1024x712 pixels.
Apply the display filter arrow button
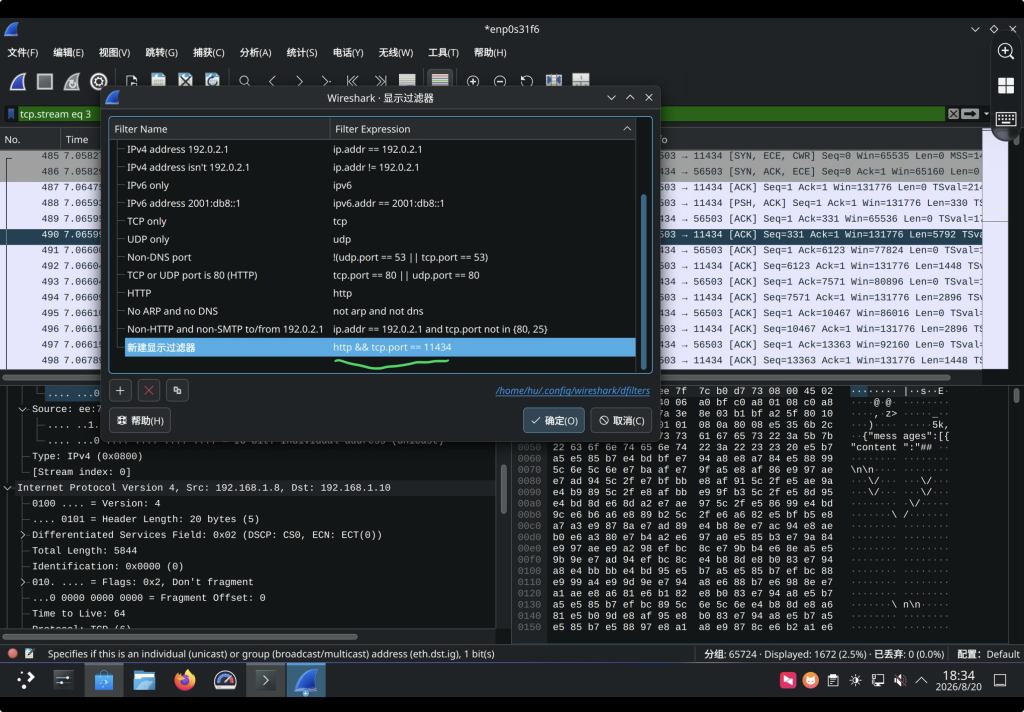pyautogui.click(x=970, y=114)
